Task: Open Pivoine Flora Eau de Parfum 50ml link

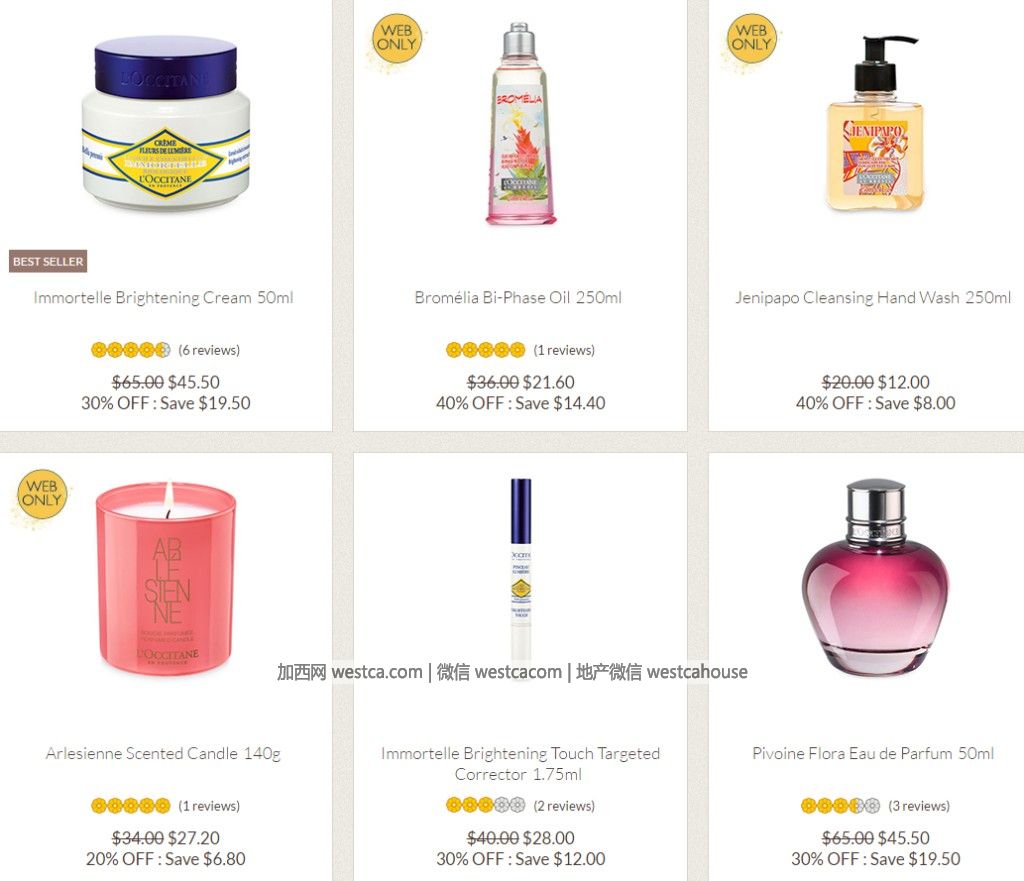Action: [x=873, y=754]
